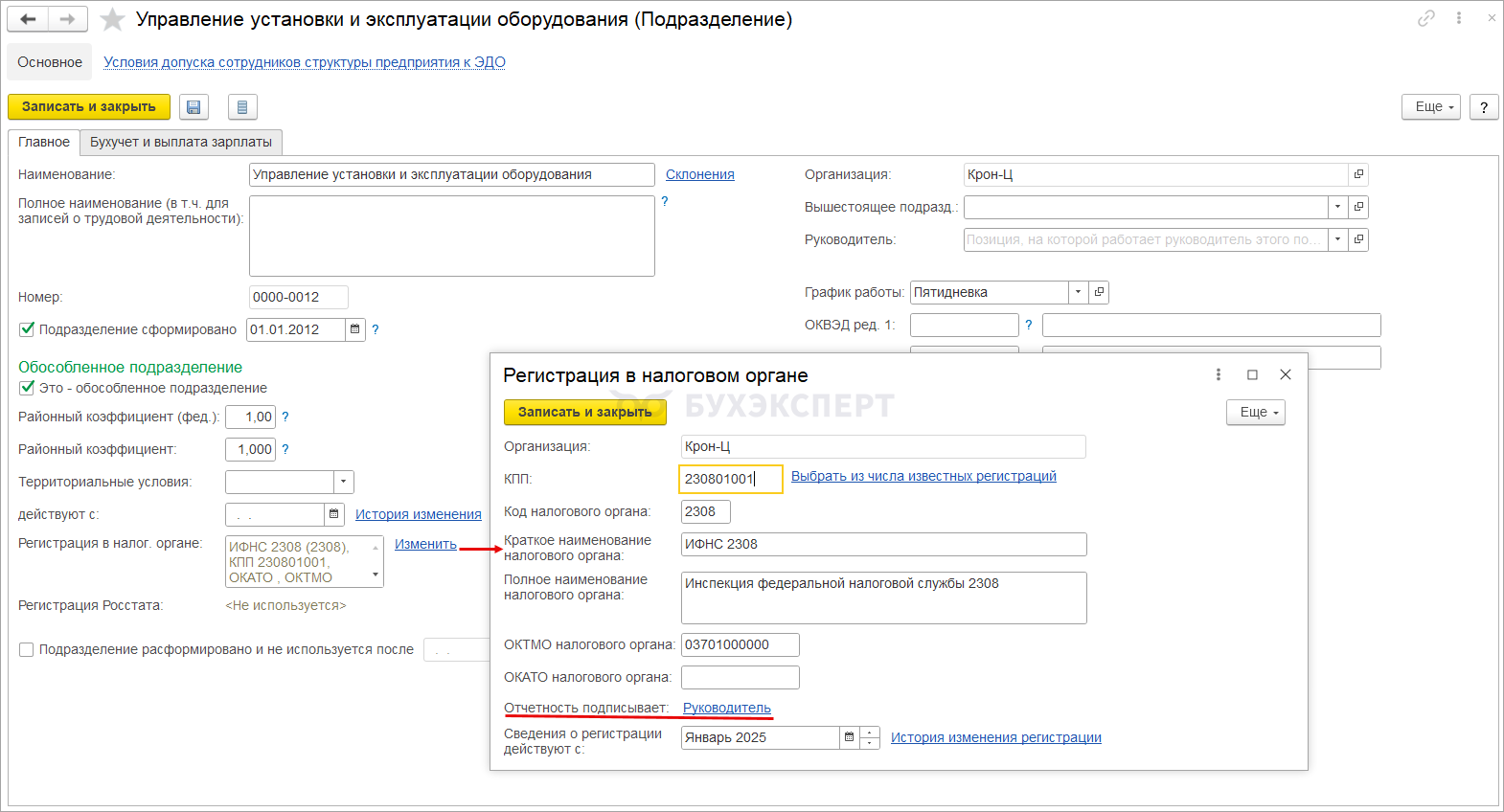Click 'Выбрать из числа известных регистраций' link

pyautogui.click(x=923, y=476)
